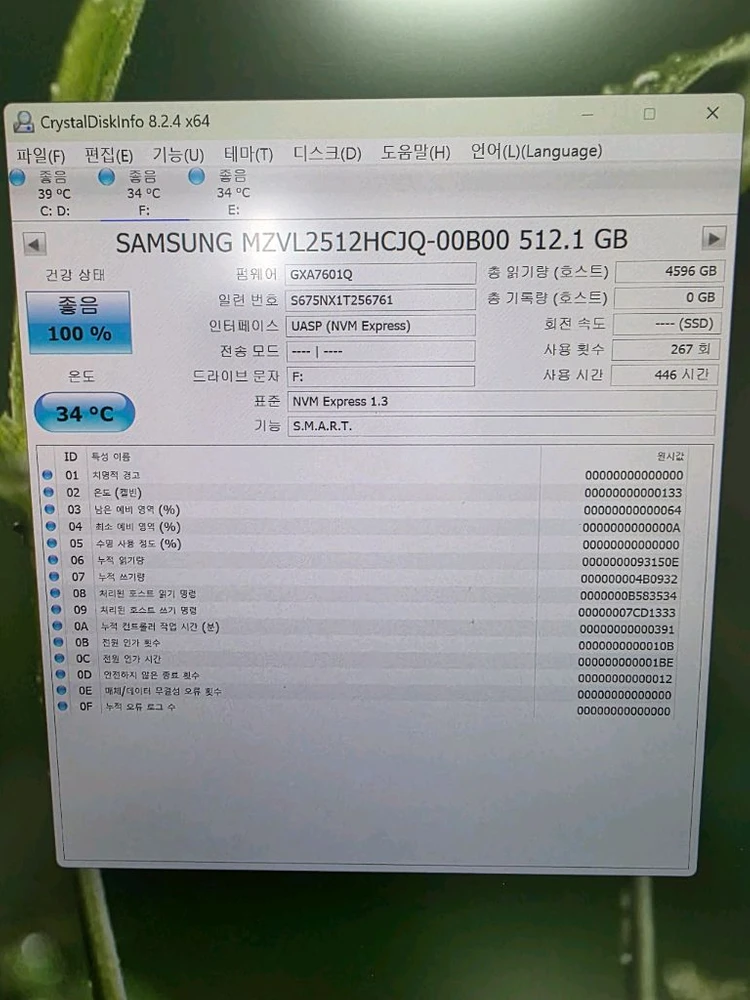Click the 특성 이름 column header
This screenshot has width=750, height=1000.
pyautogui.click(x=111, y=457)
